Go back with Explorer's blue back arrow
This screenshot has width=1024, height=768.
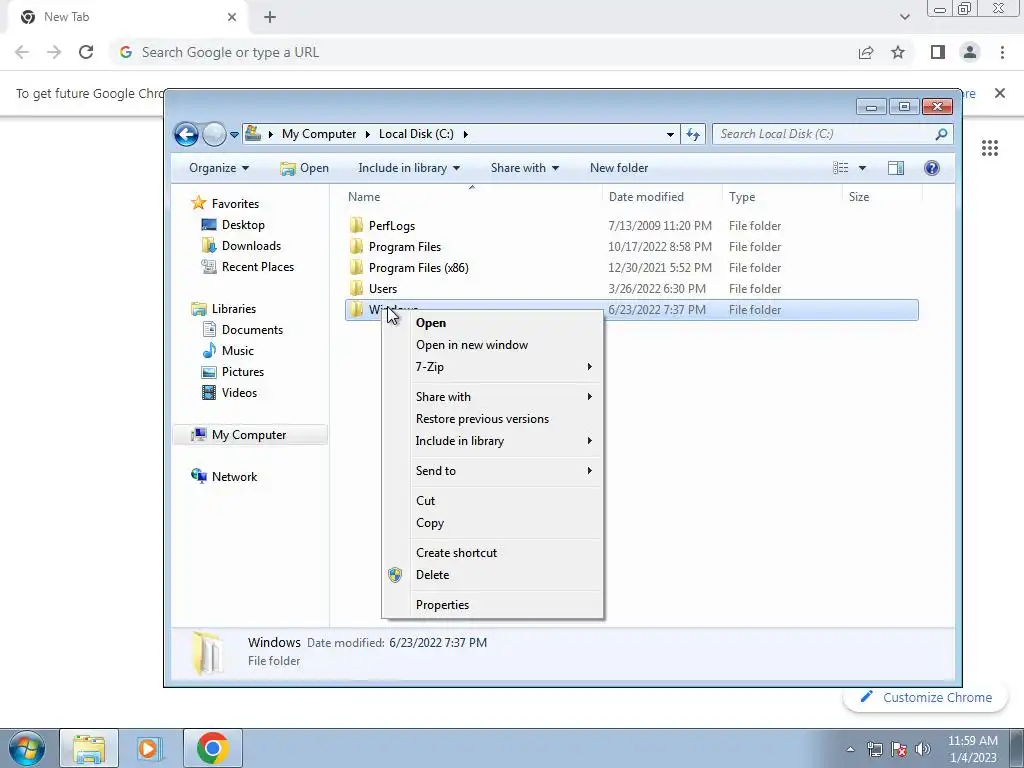pos(186,135)
